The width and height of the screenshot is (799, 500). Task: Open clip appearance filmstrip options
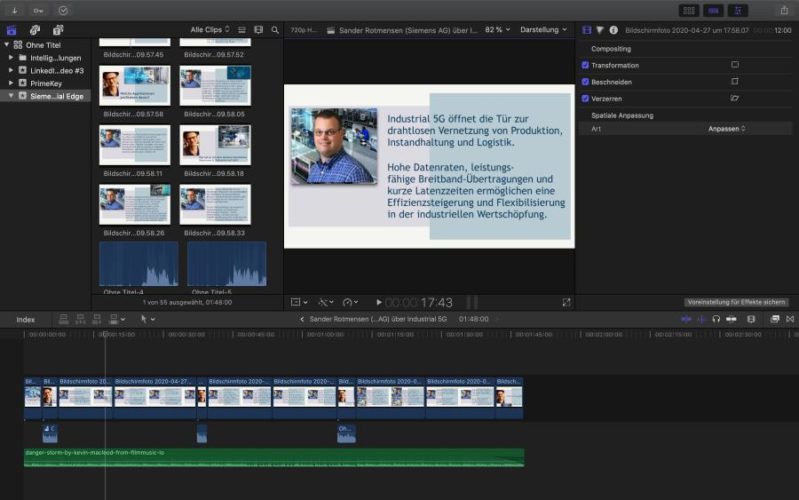tap(258, 30)
